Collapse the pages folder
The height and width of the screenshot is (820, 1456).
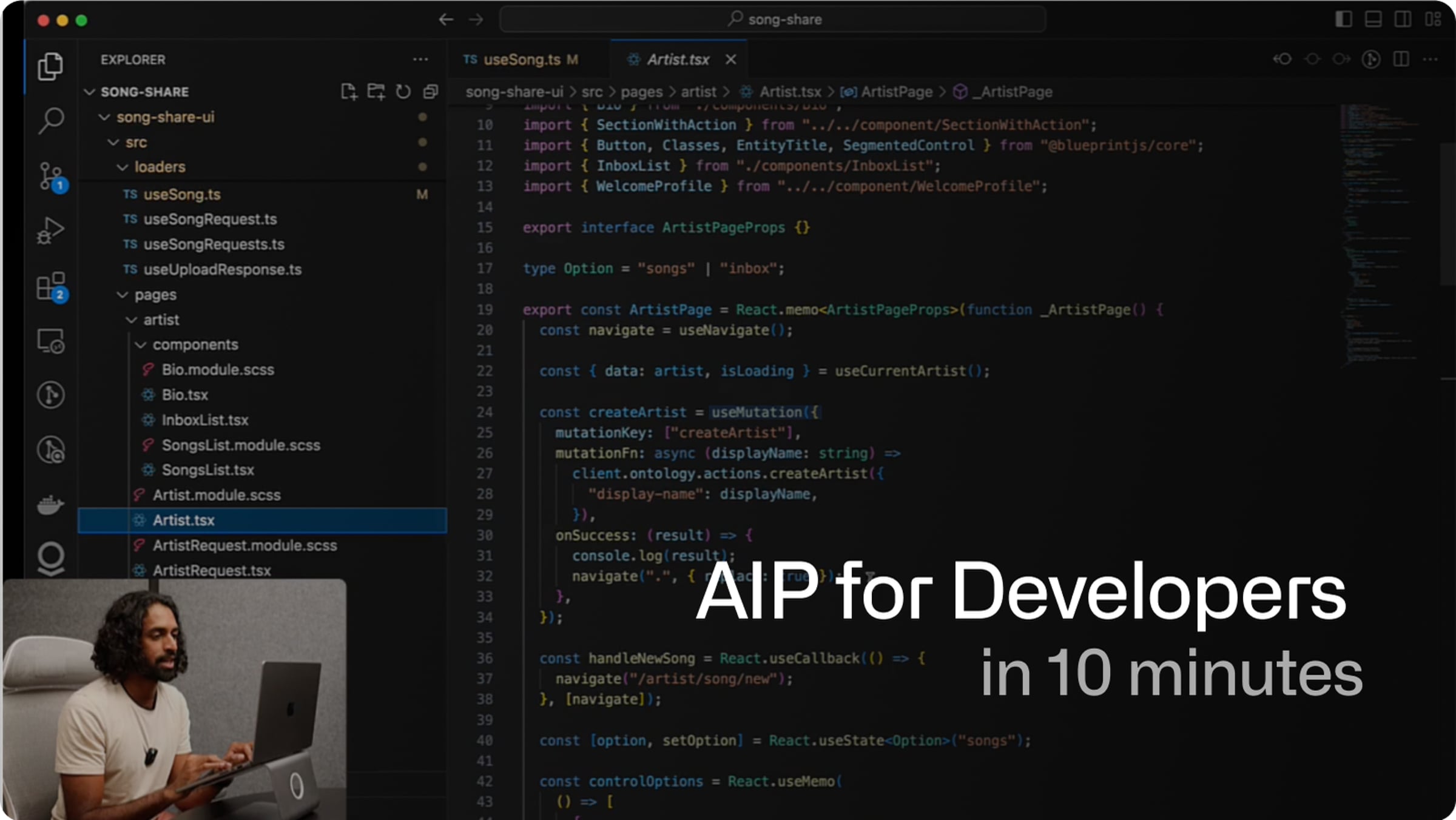coord(123,295)
